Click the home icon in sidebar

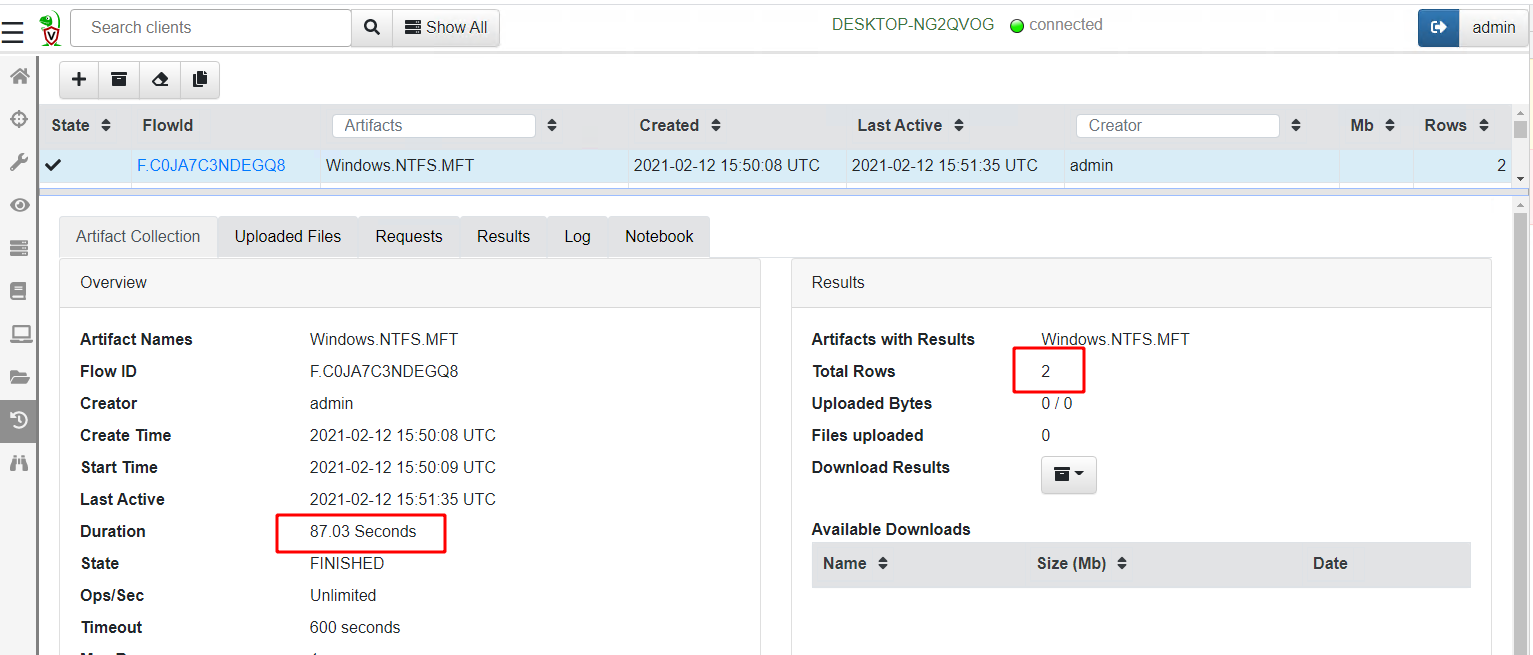(x=19, y=76)
